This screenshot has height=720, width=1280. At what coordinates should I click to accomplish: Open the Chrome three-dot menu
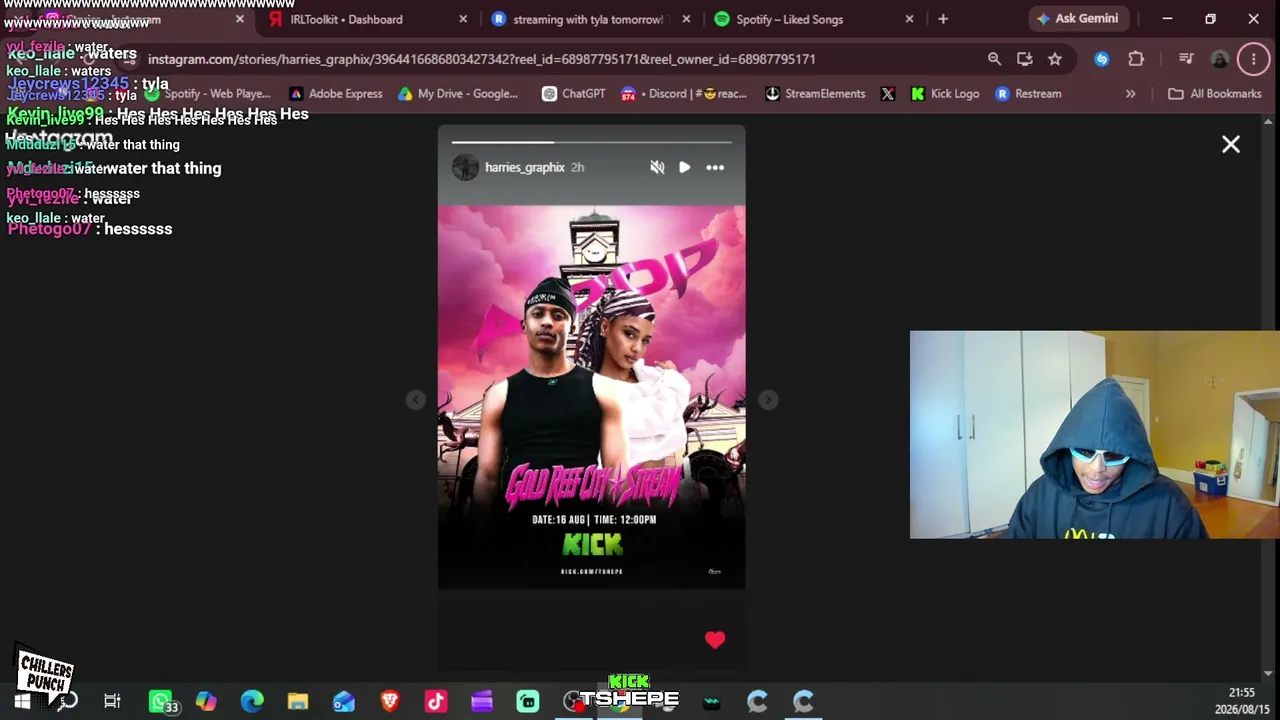[1254, 59]
